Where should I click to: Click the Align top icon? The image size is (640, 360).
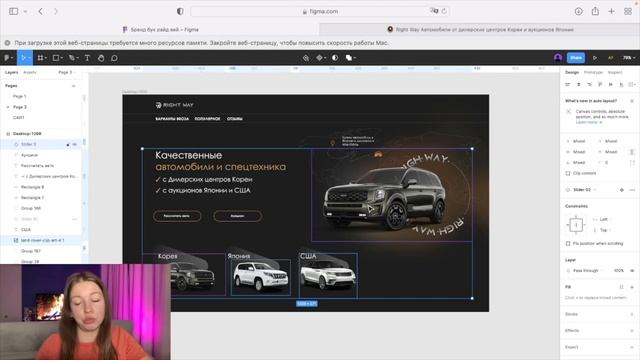[600, 84]
